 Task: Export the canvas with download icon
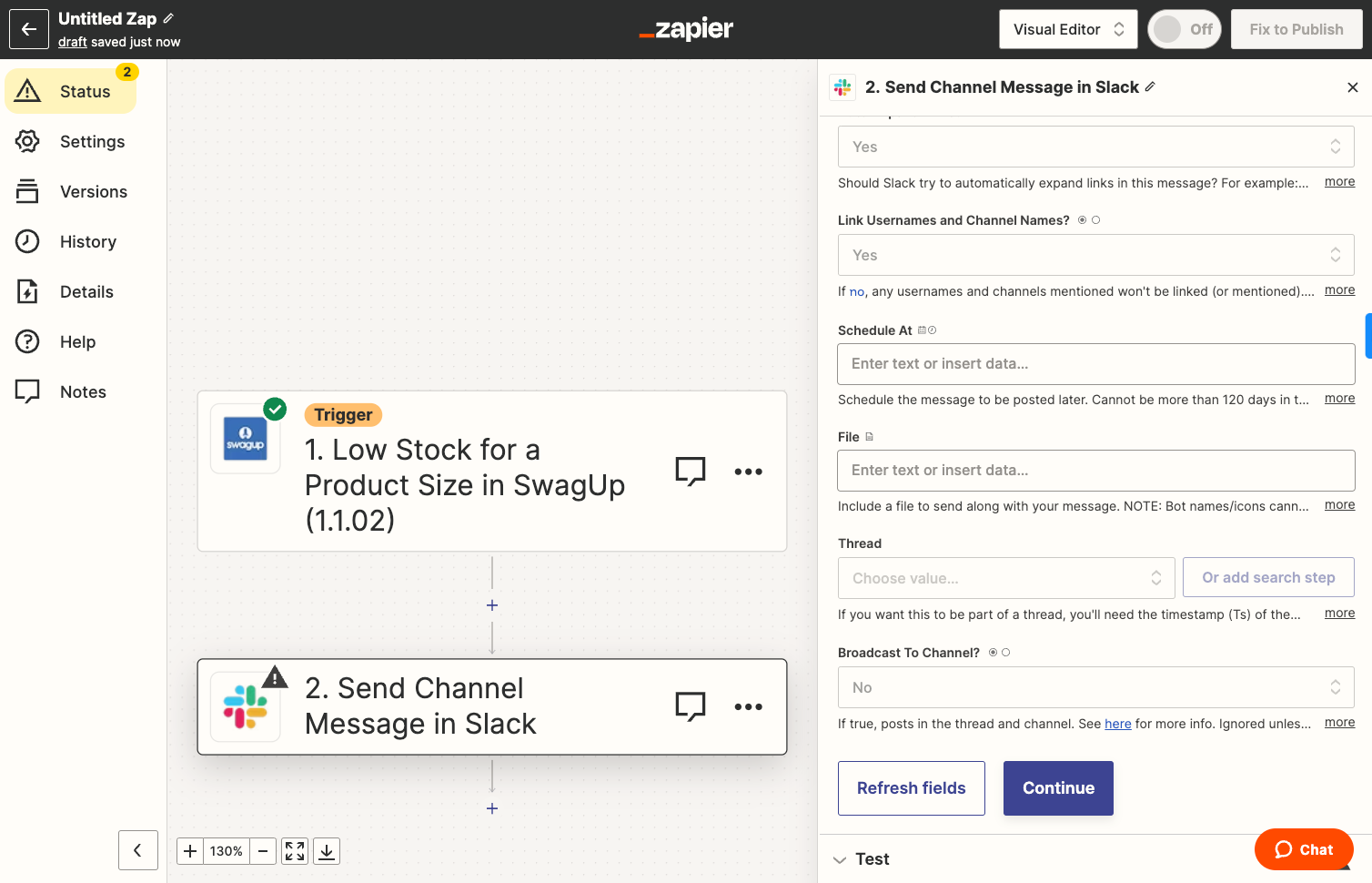327,851
